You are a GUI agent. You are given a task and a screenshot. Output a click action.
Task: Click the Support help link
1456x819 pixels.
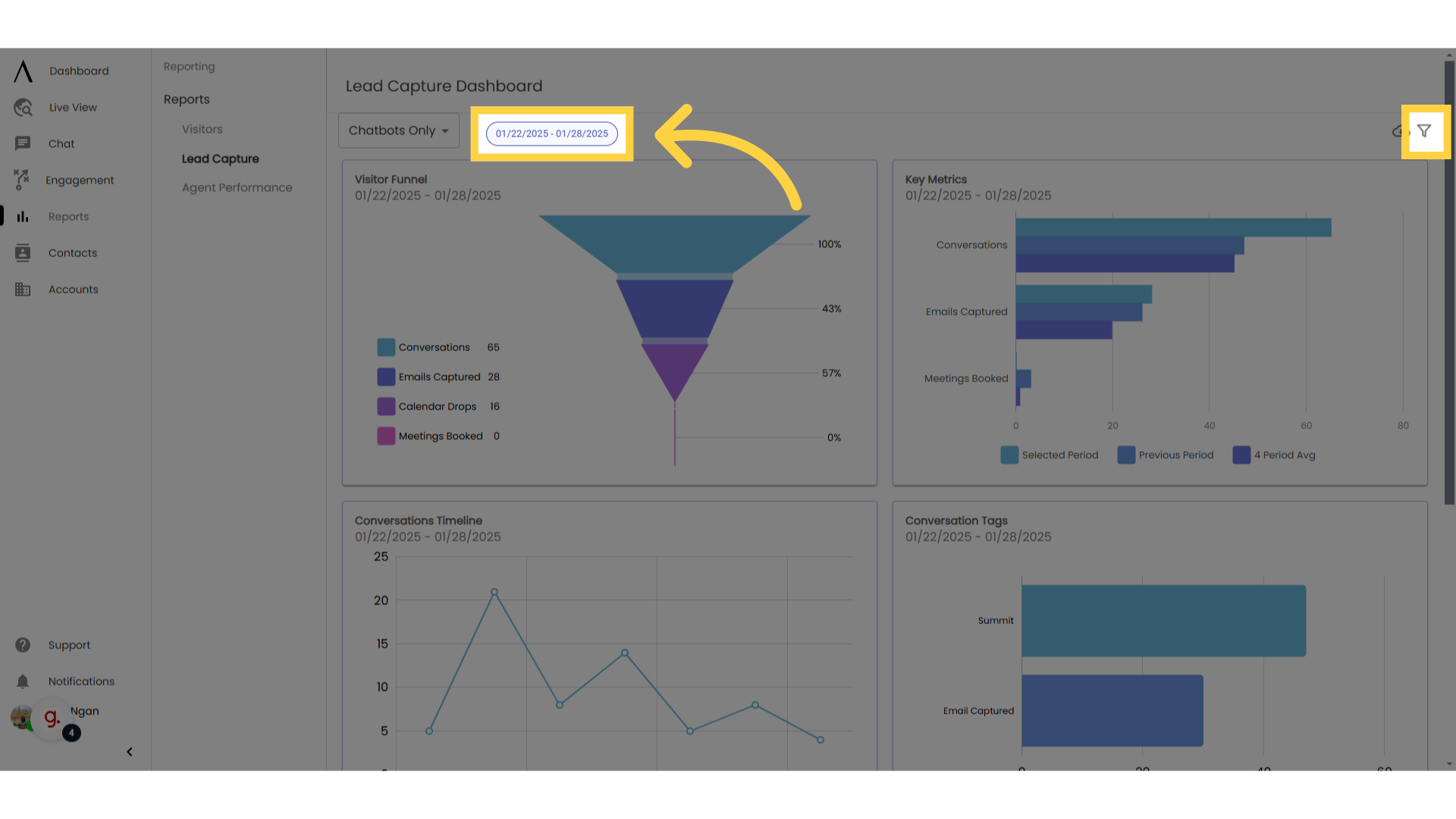[69, 645]
